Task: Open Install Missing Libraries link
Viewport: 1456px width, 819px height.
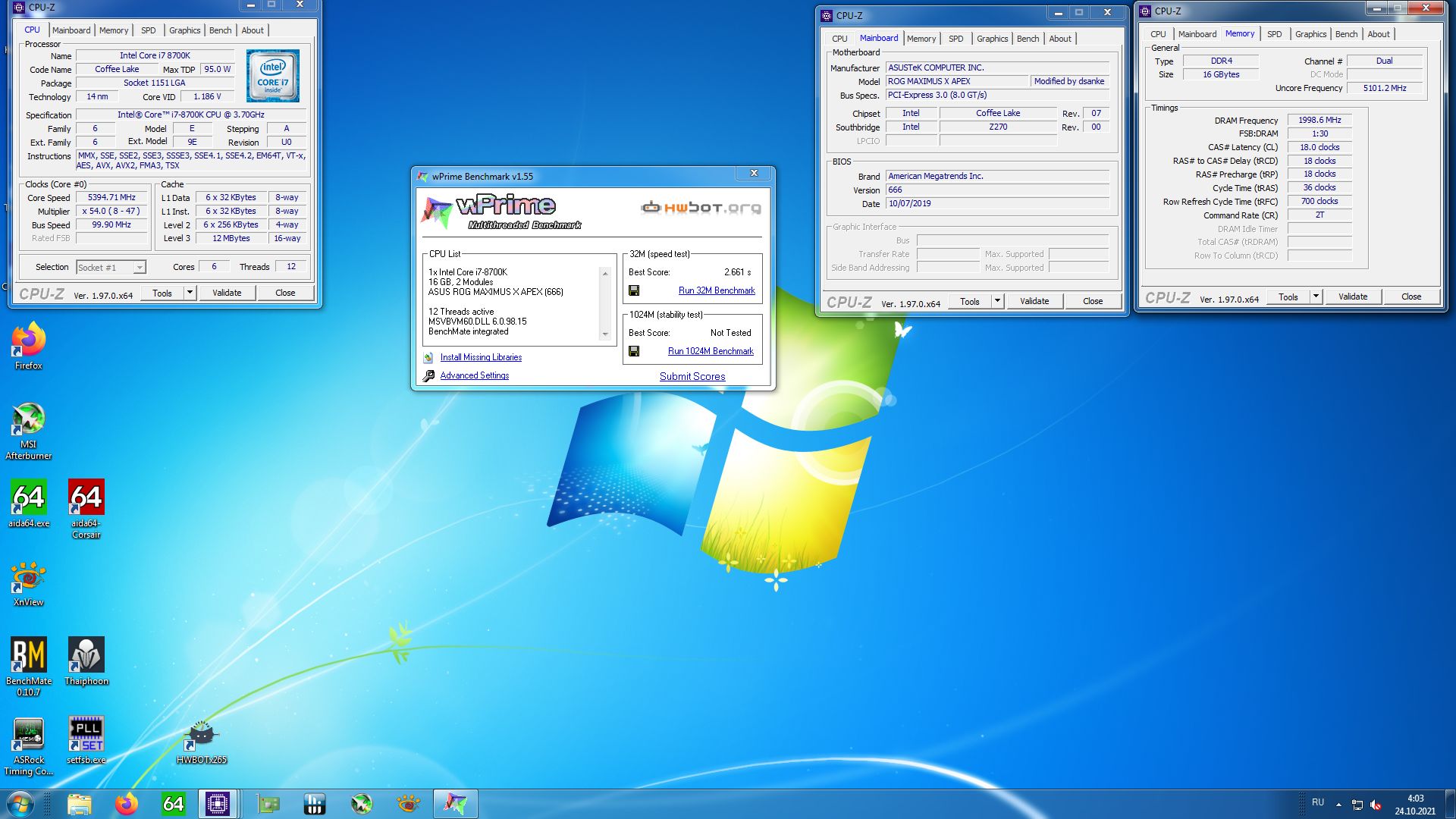Action: pyautogui.click(x=481, y=357)
